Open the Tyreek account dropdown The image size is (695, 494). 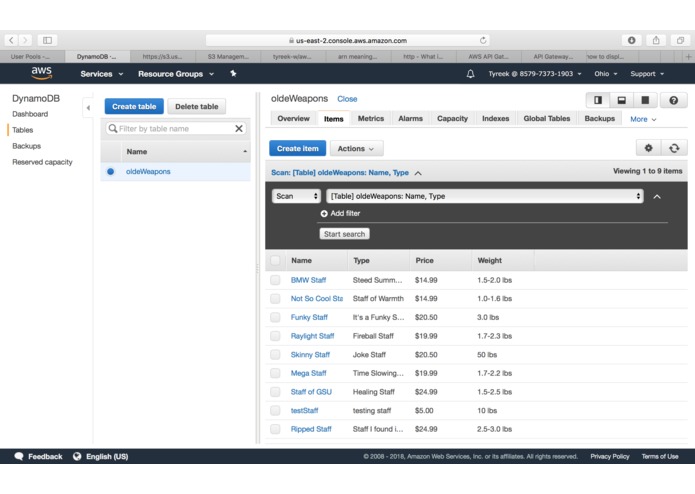(x=535, y=74)
